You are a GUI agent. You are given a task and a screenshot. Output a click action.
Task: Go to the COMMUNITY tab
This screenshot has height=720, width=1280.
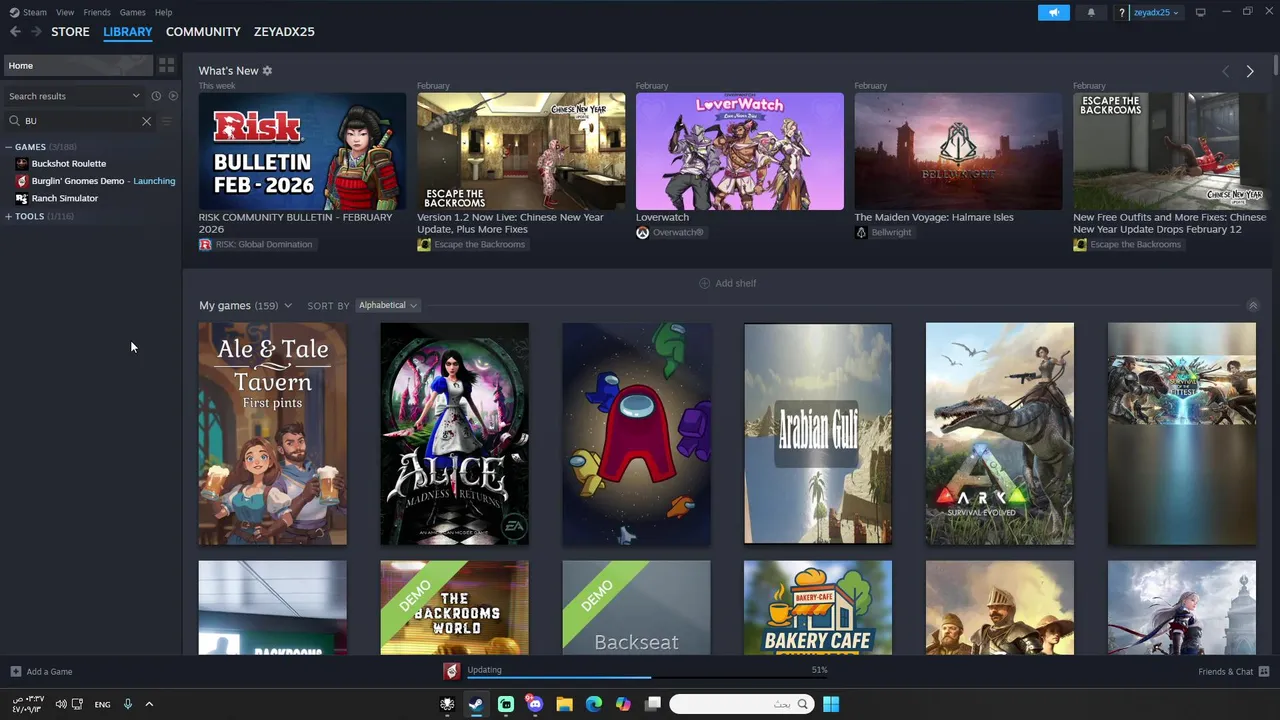pos(203,32)
